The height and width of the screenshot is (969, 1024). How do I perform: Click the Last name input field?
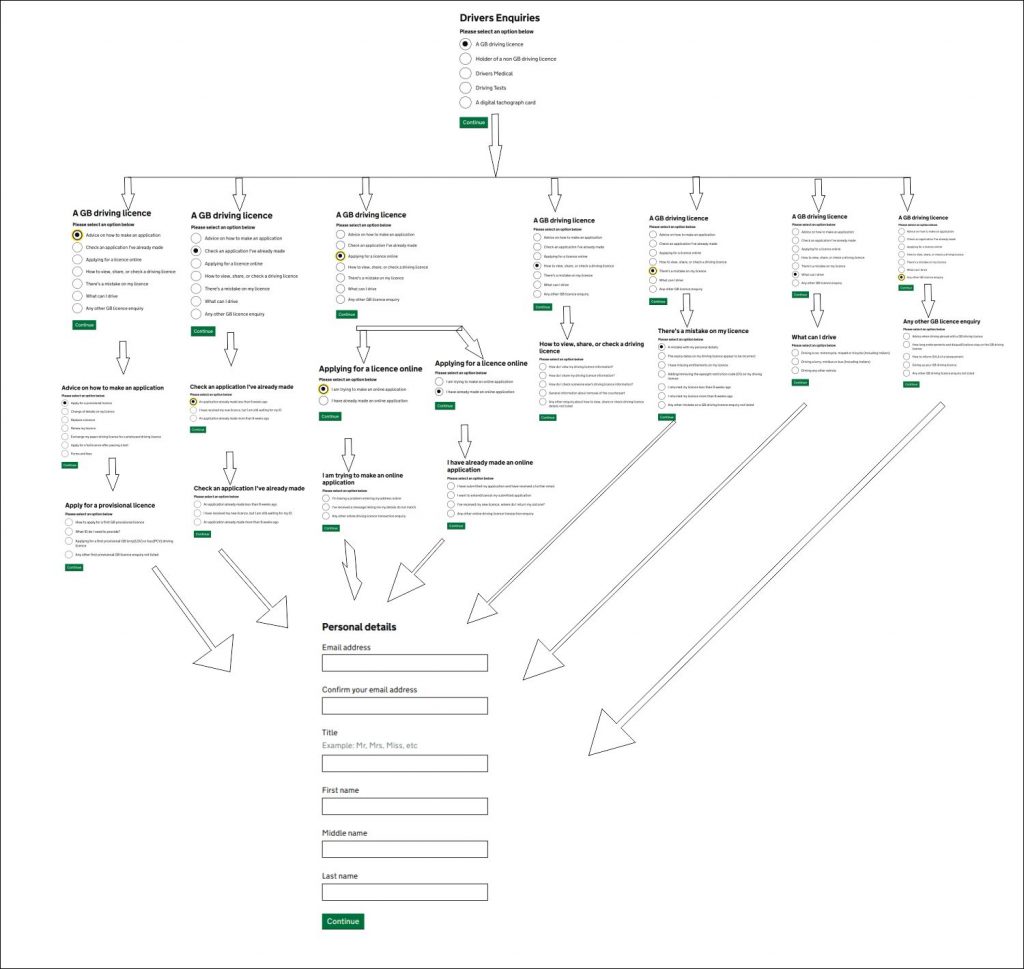(x=404, y=892)
